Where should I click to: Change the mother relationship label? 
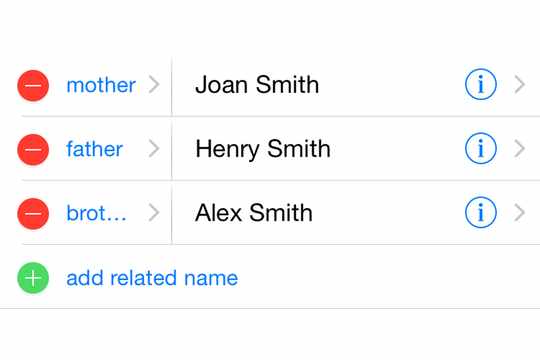pos(101,85)
